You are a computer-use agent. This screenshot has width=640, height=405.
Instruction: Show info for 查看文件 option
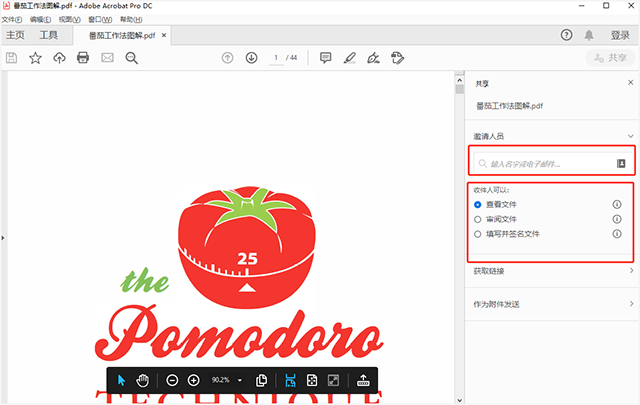click(x=617, y=204)
